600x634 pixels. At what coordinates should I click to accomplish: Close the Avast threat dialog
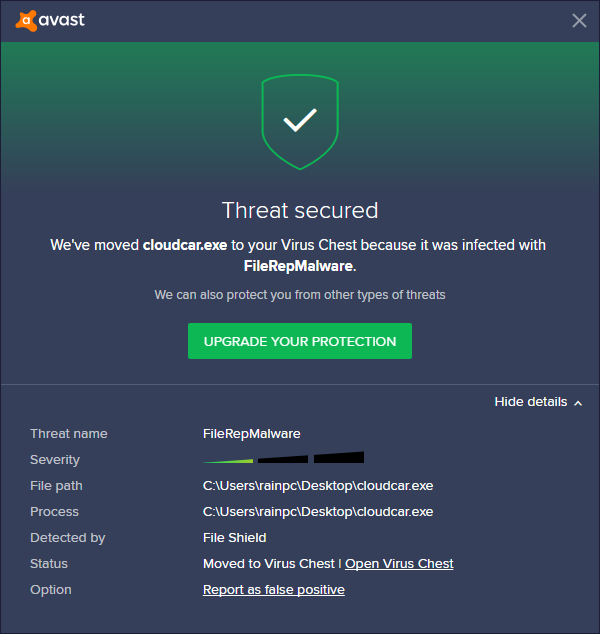pyautogui.click(x=579, y=20)
